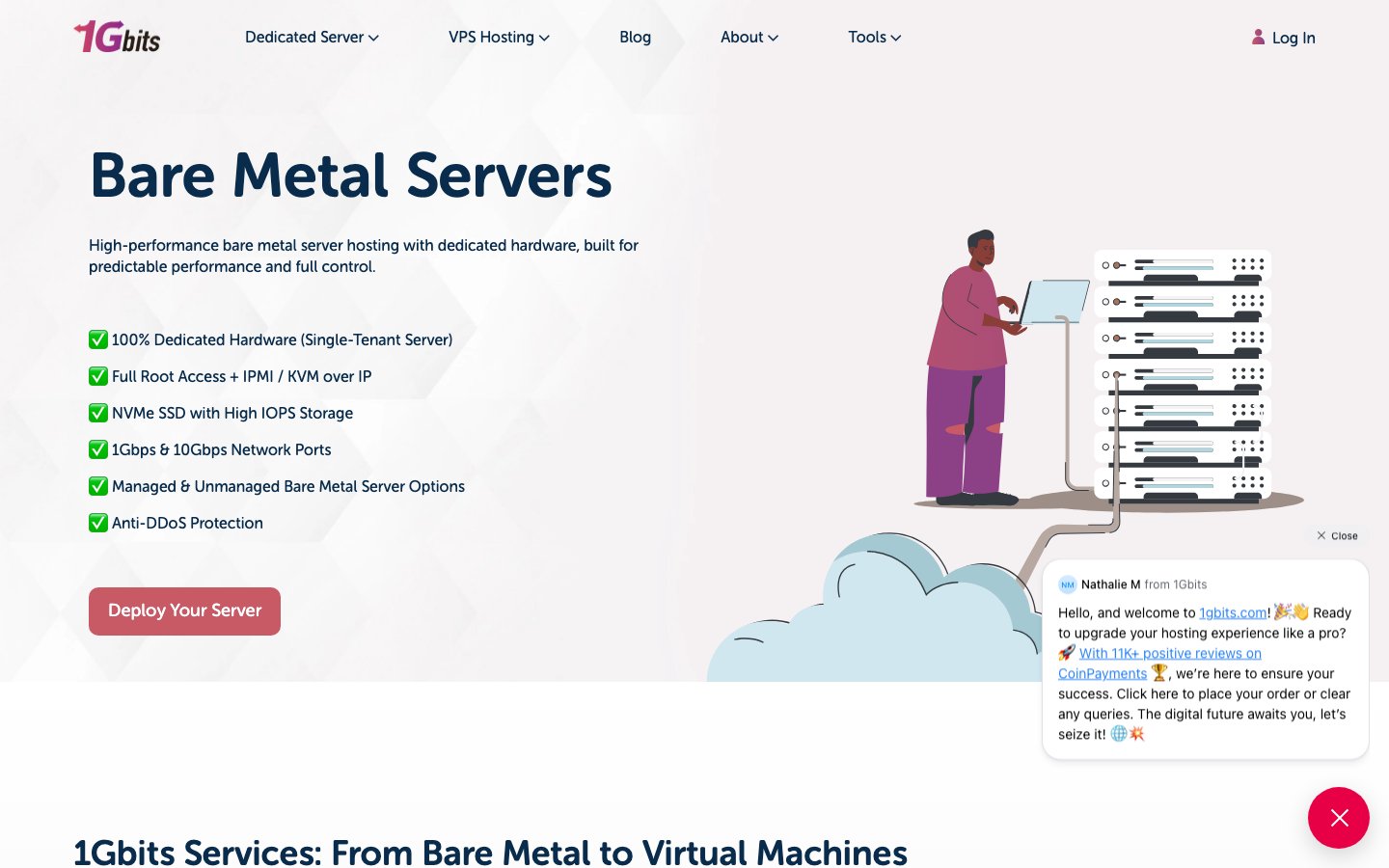
Task: Click the green check beside NVMe SSD
Action: click(98, 413)
